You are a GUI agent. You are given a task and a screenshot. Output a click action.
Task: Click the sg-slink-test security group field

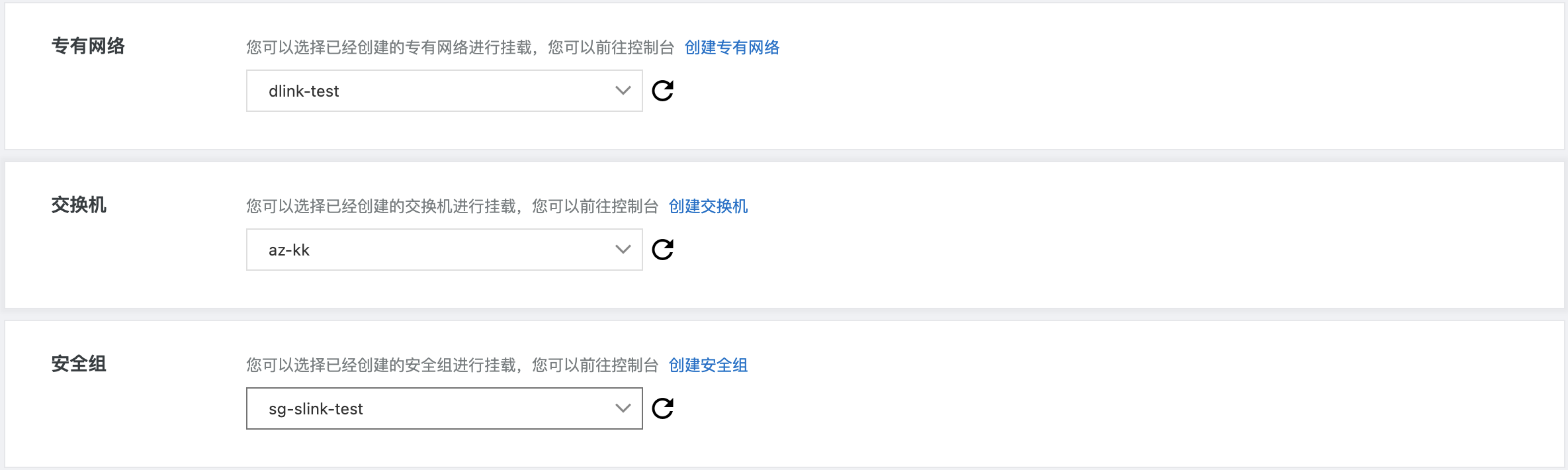(x=443, y=408)
